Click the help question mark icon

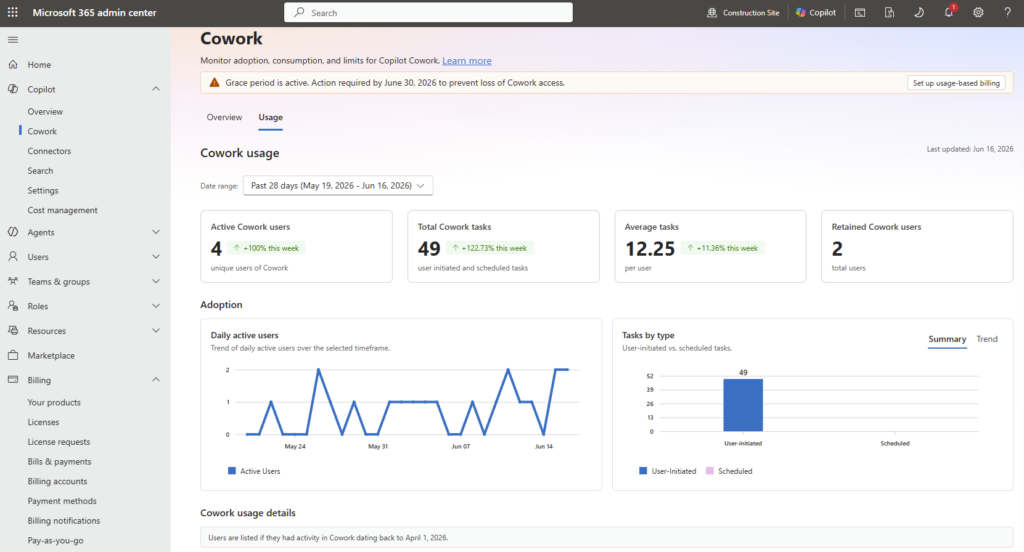1007,12
